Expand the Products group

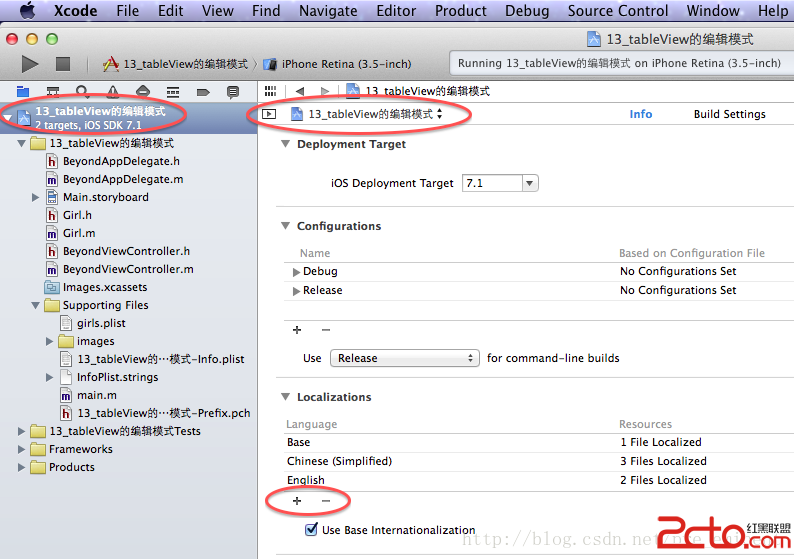[x=21, y=467]
